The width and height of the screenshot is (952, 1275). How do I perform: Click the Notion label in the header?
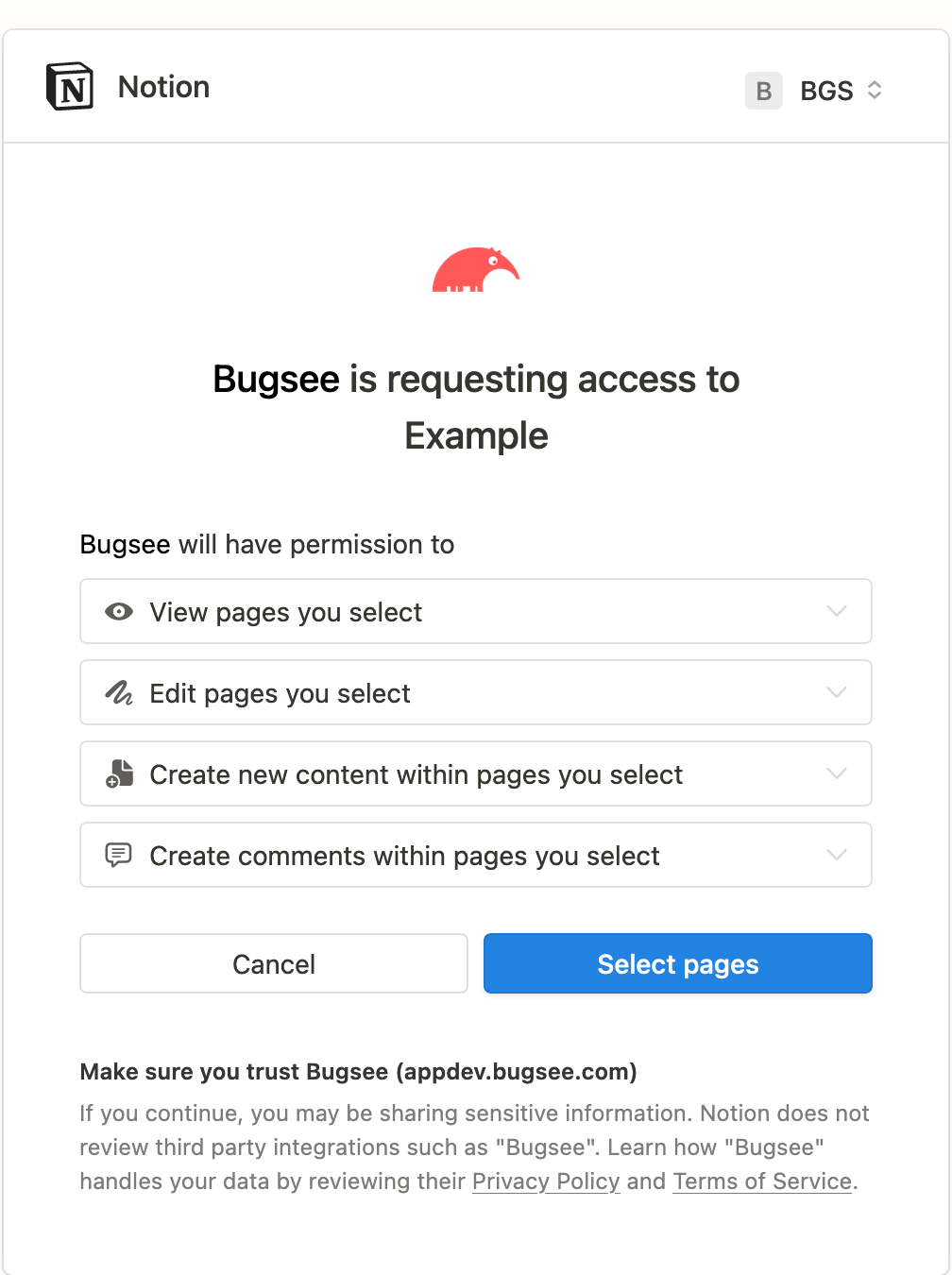(163, 86)
